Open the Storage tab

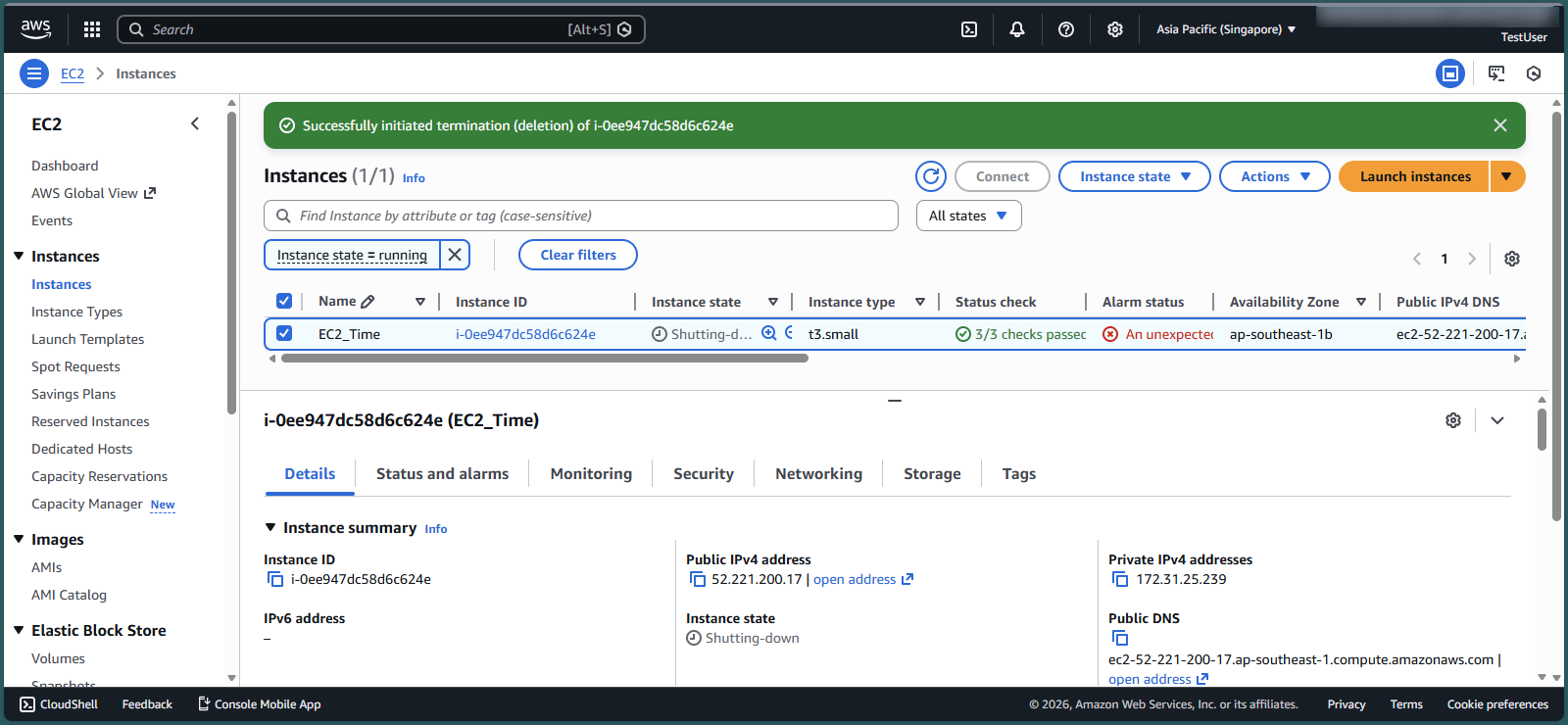pyautogui.click(x=932, y=473)
